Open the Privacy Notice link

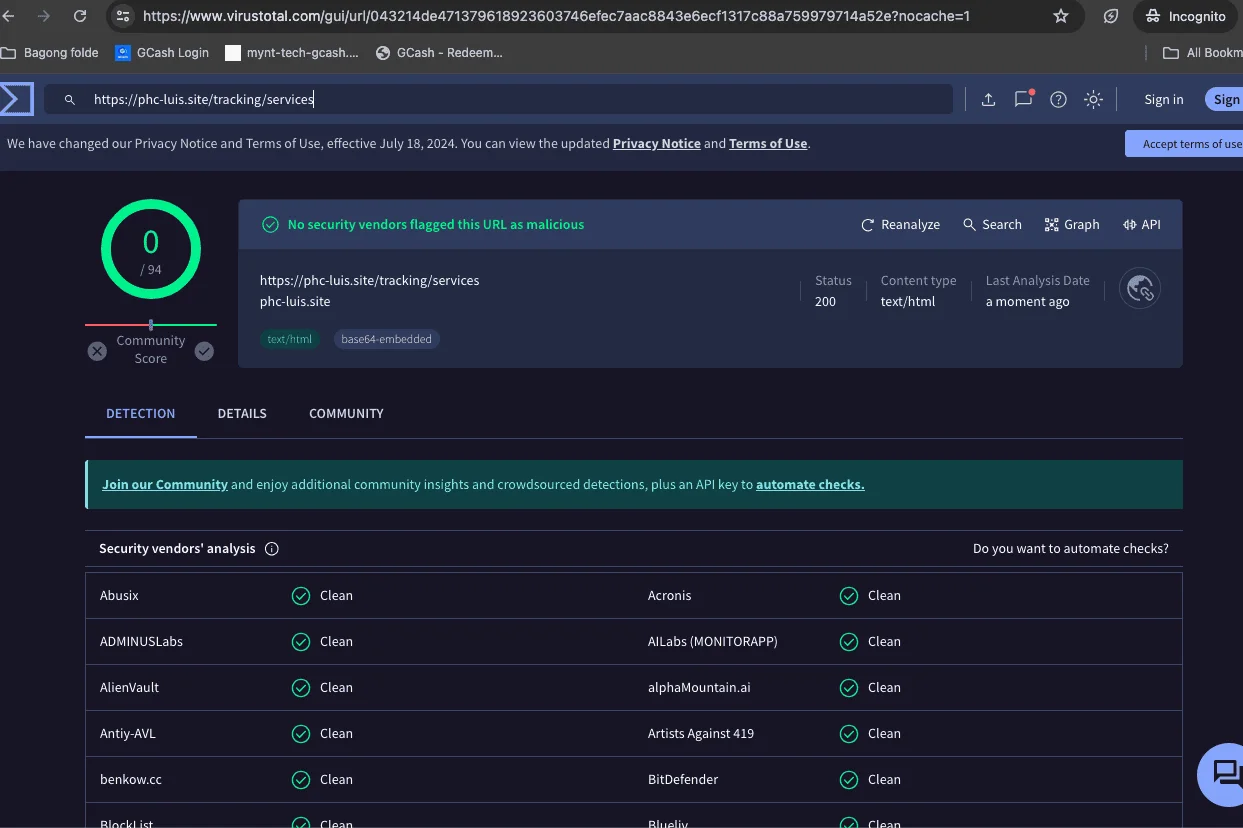pos(657,144)
